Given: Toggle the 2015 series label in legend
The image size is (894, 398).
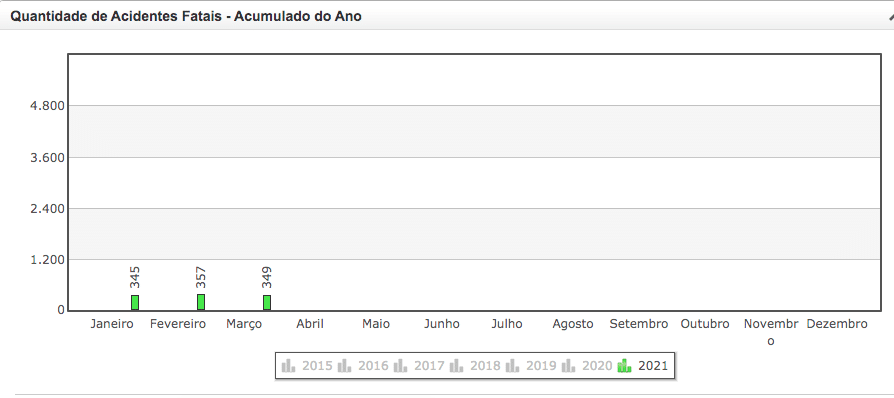Looking at the screenshot, I should (317, 366).
